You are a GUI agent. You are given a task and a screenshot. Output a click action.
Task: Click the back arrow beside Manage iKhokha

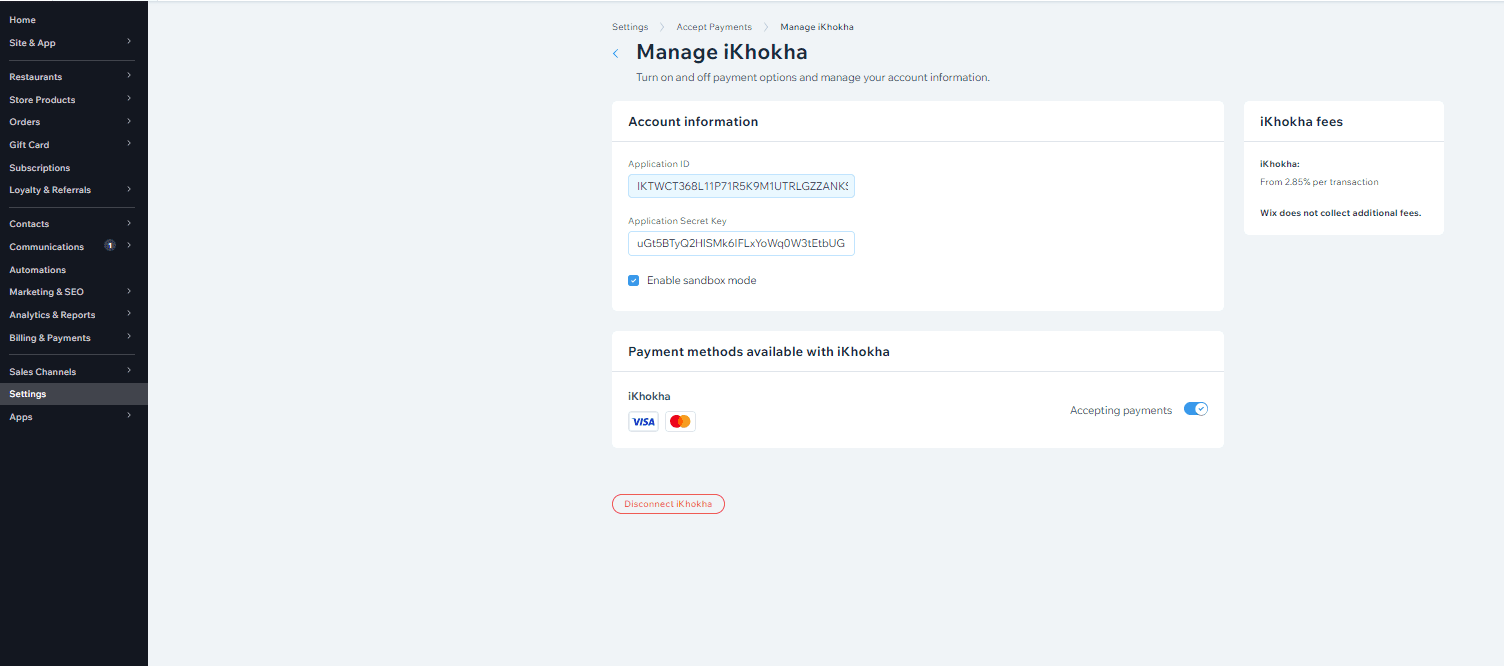615,54
